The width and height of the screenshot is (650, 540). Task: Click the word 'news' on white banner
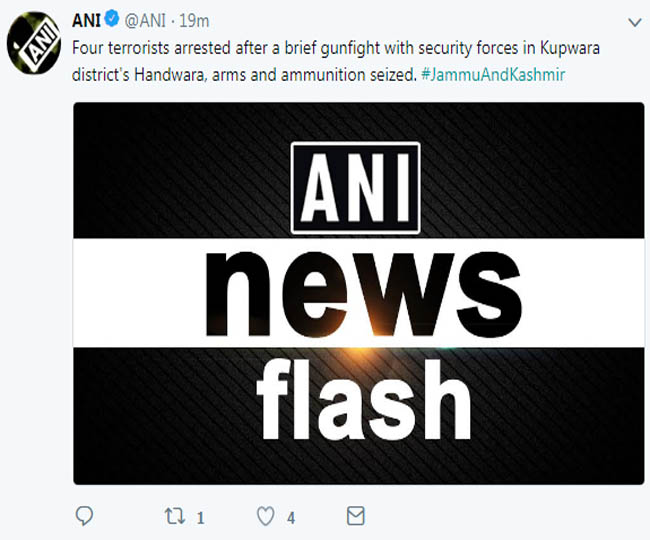363,293
